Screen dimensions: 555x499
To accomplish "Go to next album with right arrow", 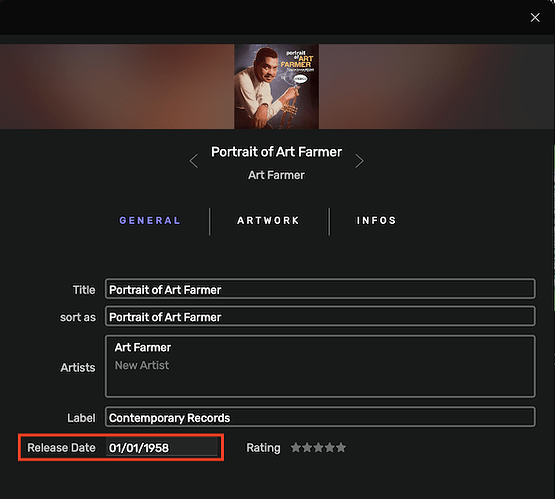I will 359,161.
